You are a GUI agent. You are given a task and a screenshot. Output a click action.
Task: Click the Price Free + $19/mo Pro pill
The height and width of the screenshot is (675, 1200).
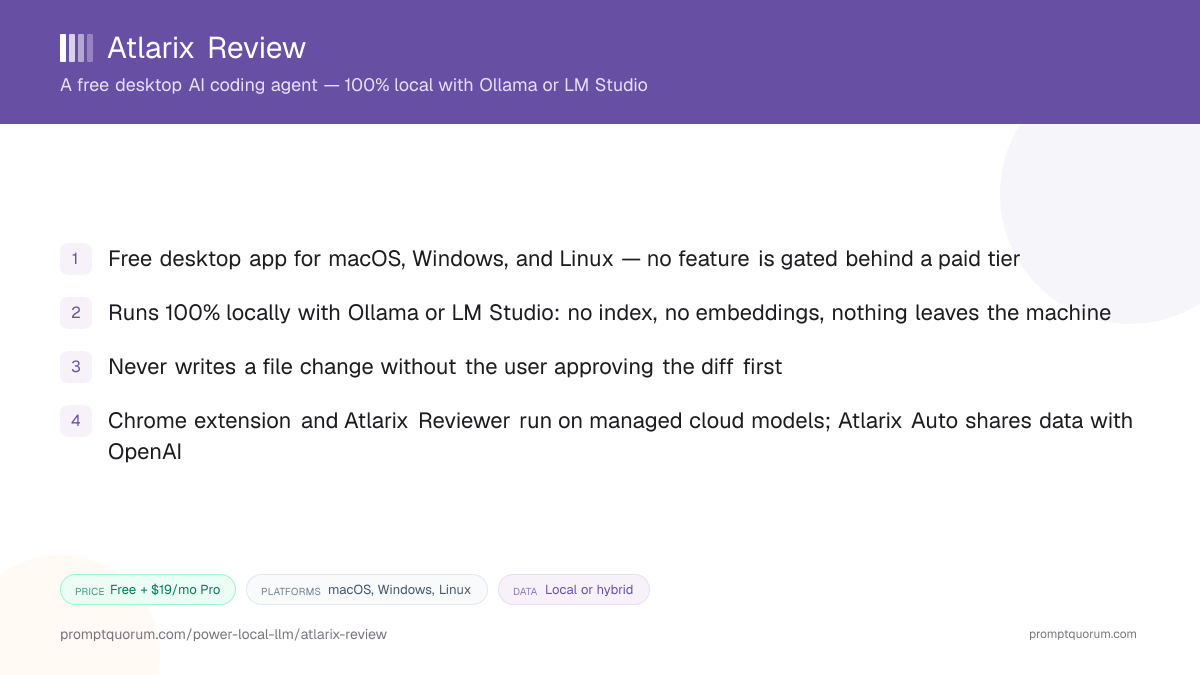pyautogui.click(x=148, y=590)
